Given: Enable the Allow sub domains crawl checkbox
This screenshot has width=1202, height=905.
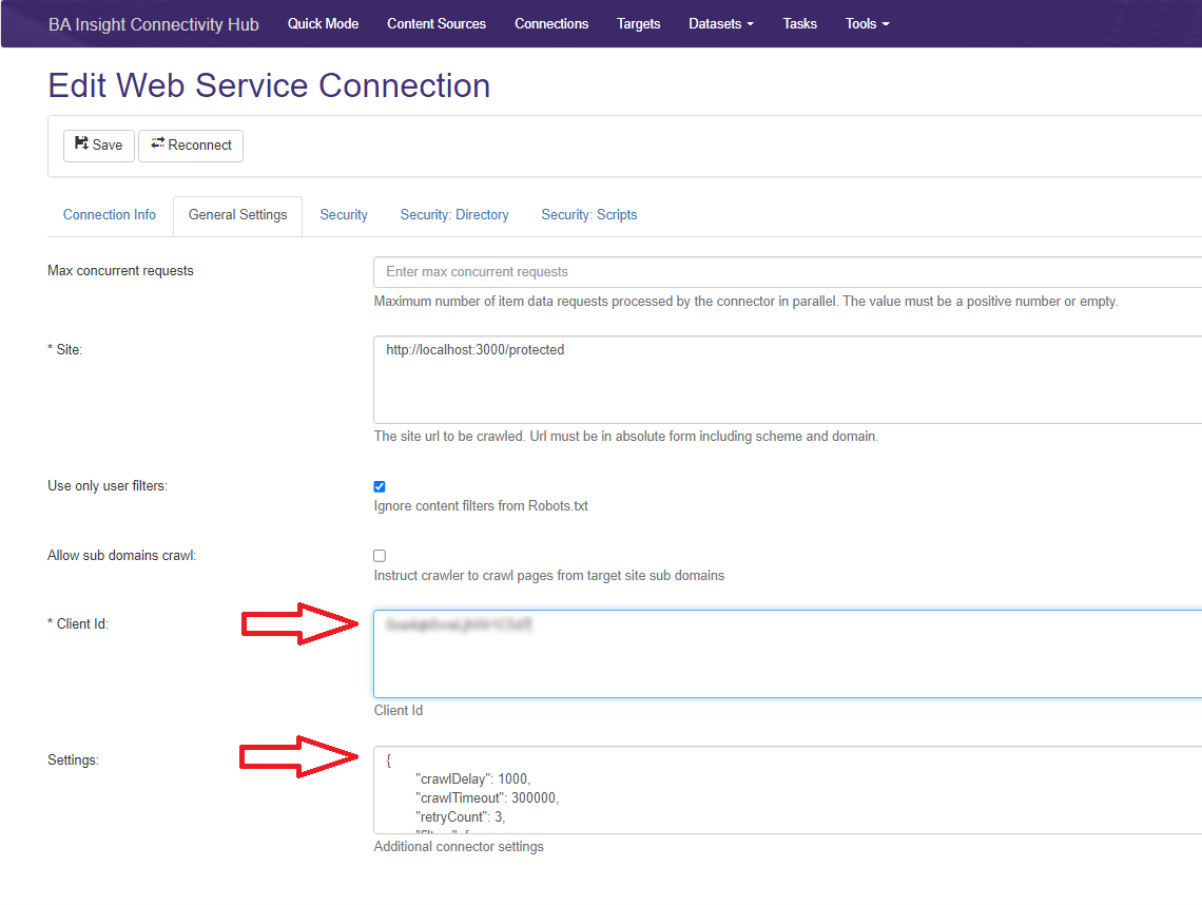Looking at the screenshot, I should coord(379,556).
